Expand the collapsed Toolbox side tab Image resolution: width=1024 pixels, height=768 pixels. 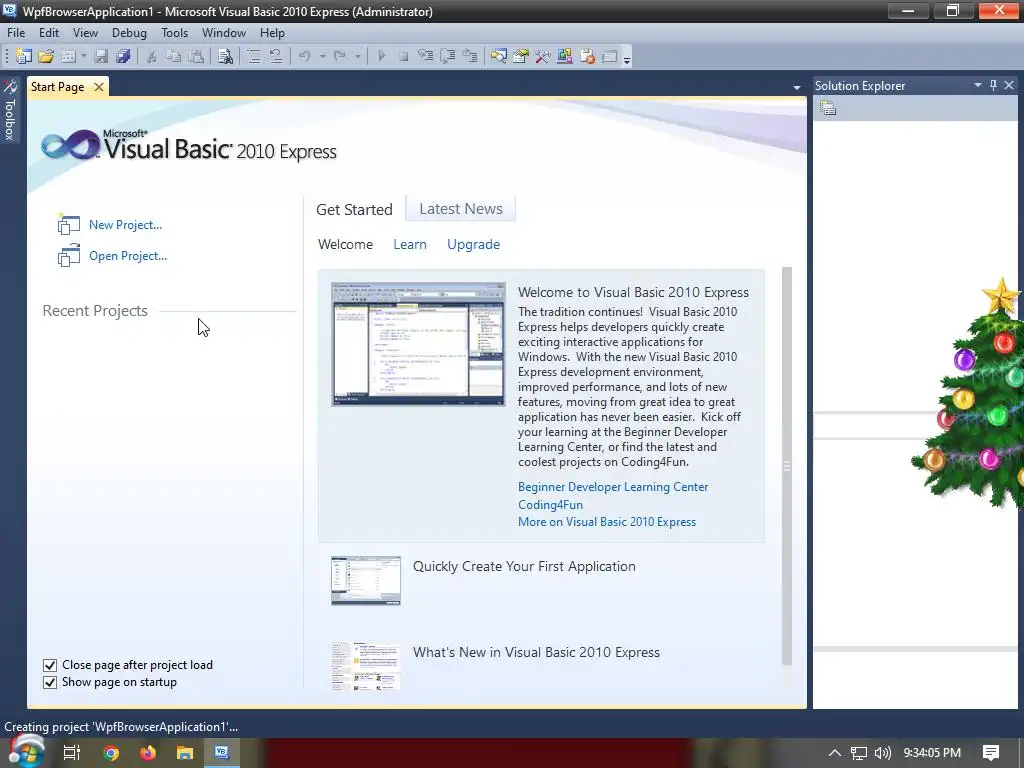[x=10, y=110]
